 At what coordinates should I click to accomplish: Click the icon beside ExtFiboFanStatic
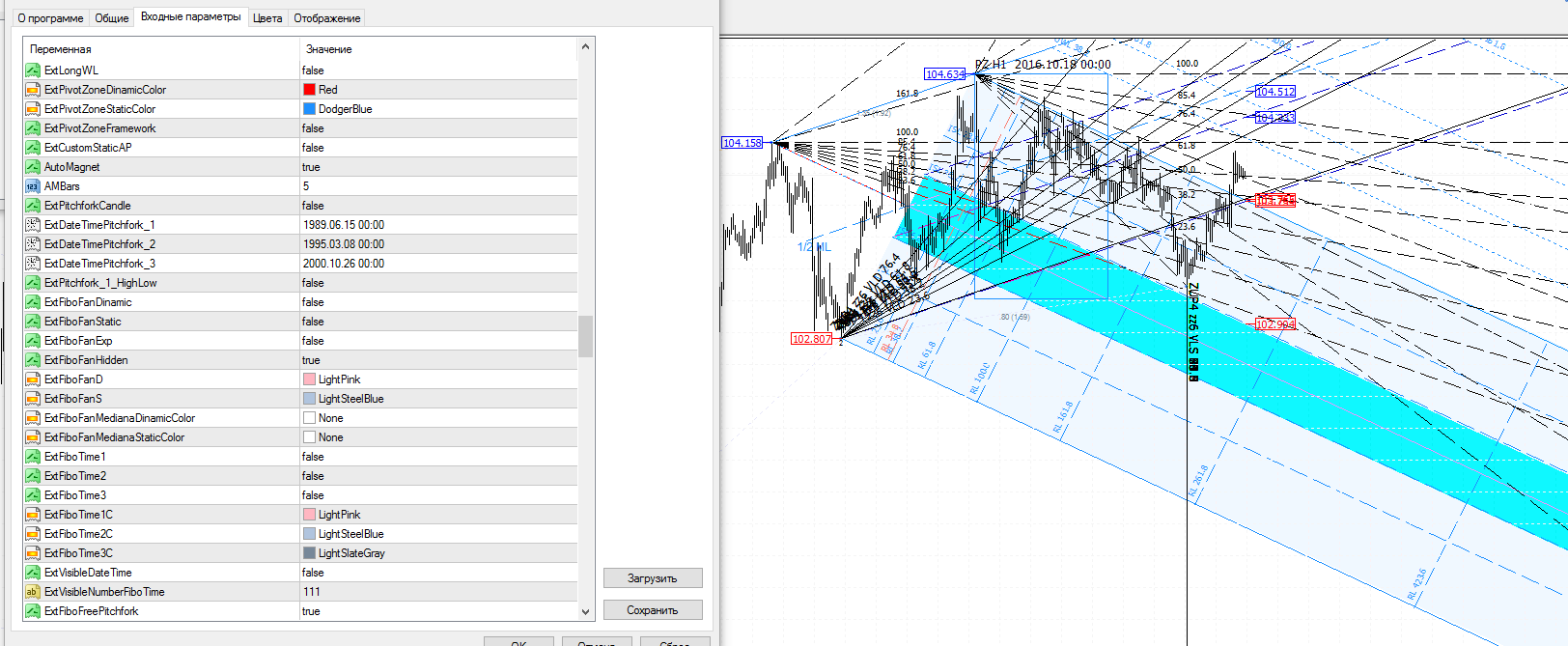(33, 322)
